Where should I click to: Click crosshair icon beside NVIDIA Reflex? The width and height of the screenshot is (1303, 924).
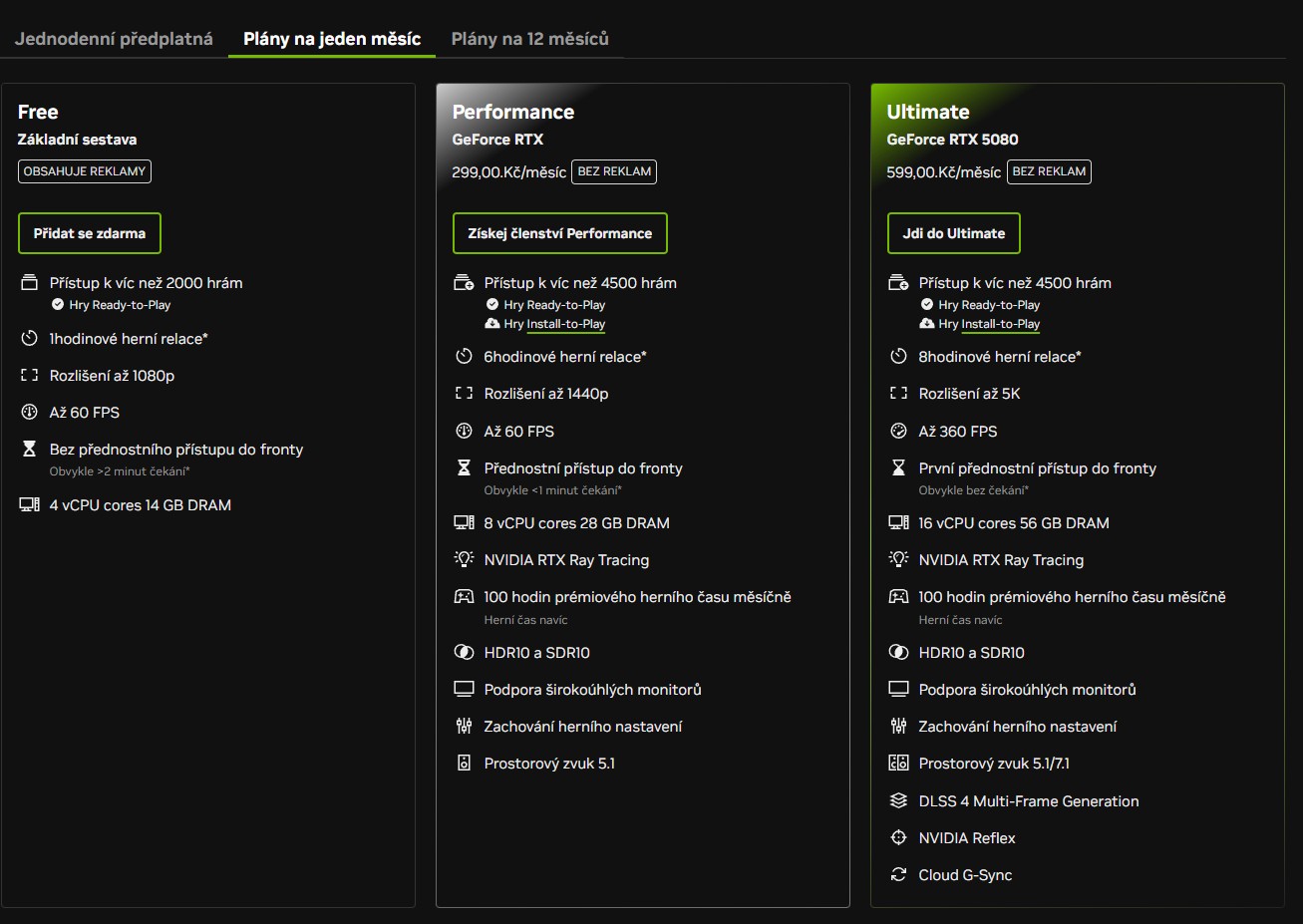[898, 838]
